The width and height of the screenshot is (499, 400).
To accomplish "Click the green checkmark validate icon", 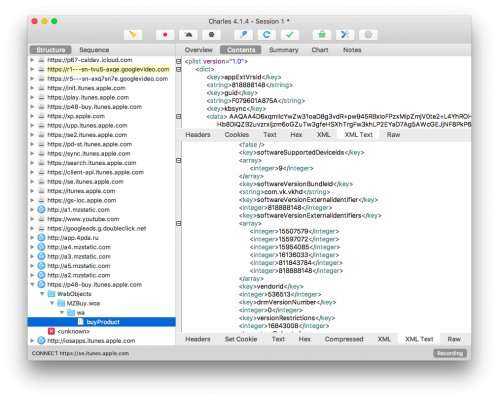I will pos(290,35).
